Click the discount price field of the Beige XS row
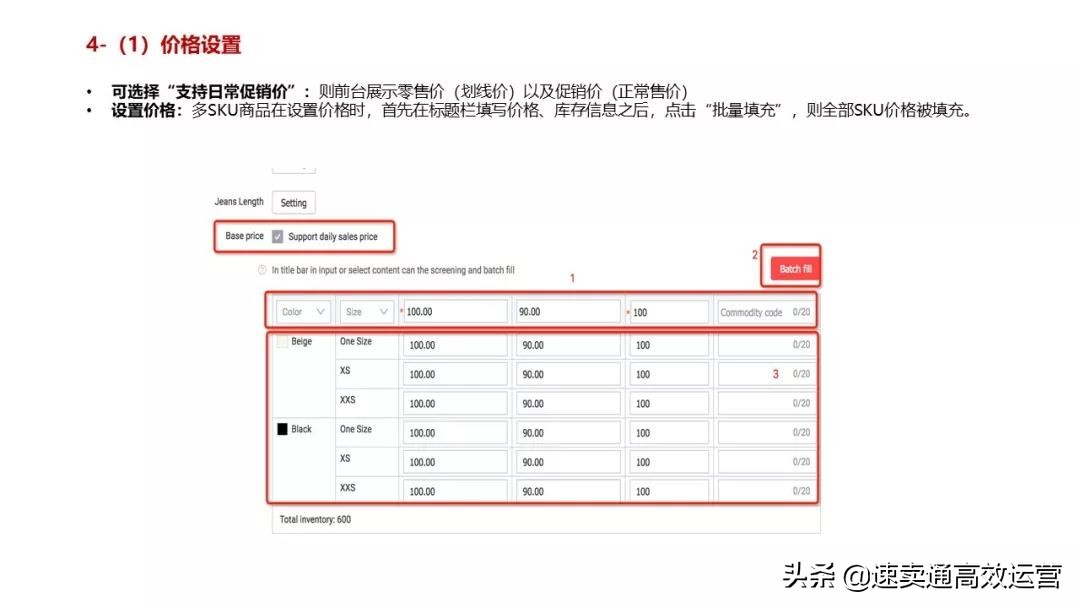The width and height of the screenshot is (1080, 608). click(568, 373)
